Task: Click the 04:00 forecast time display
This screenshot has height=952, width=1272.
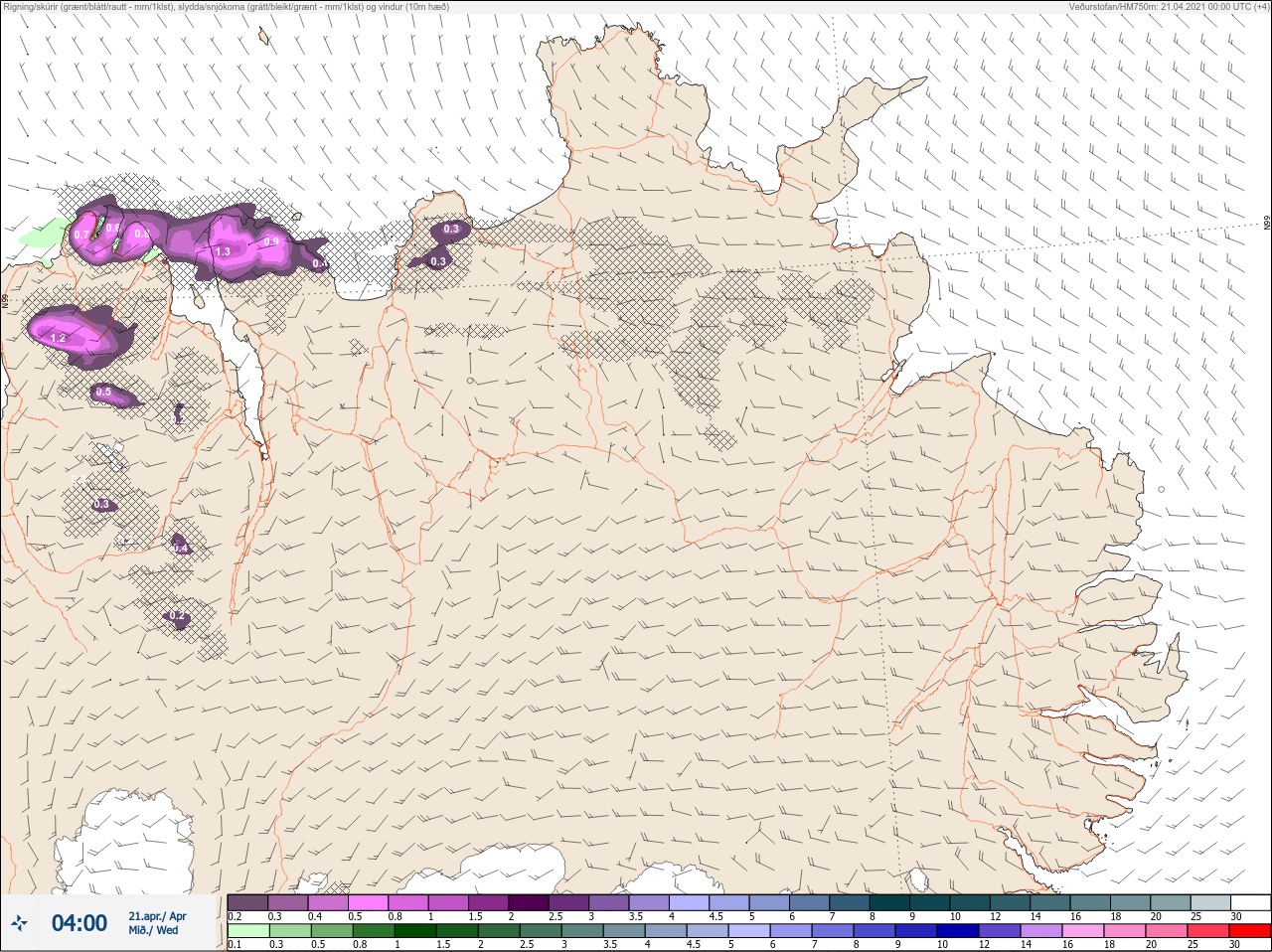Action: coord(79,923)
